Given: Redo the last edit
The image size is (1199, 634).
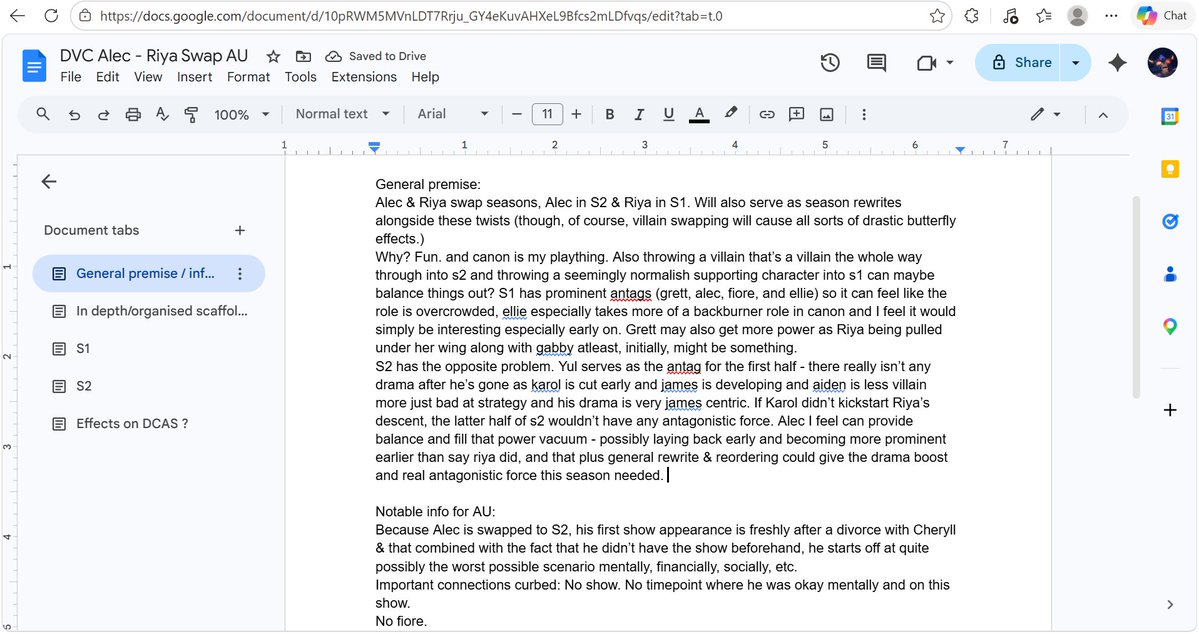Looking at the screenshot, I should [x=103, y=115].
